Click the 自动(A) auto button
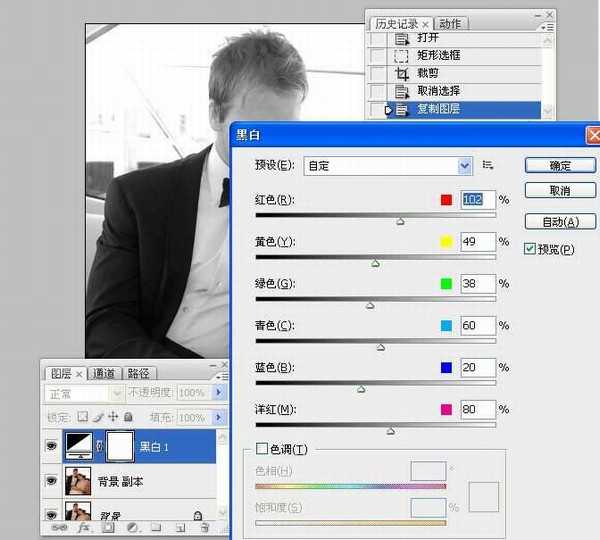Viewport: 600px width, 540px height. coord(560,221)
